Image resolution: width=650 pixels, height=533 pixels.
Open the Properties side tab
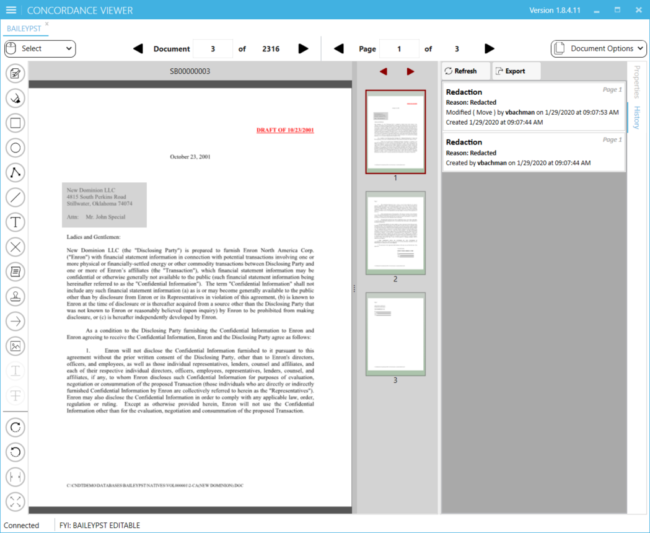pos(637,82)
